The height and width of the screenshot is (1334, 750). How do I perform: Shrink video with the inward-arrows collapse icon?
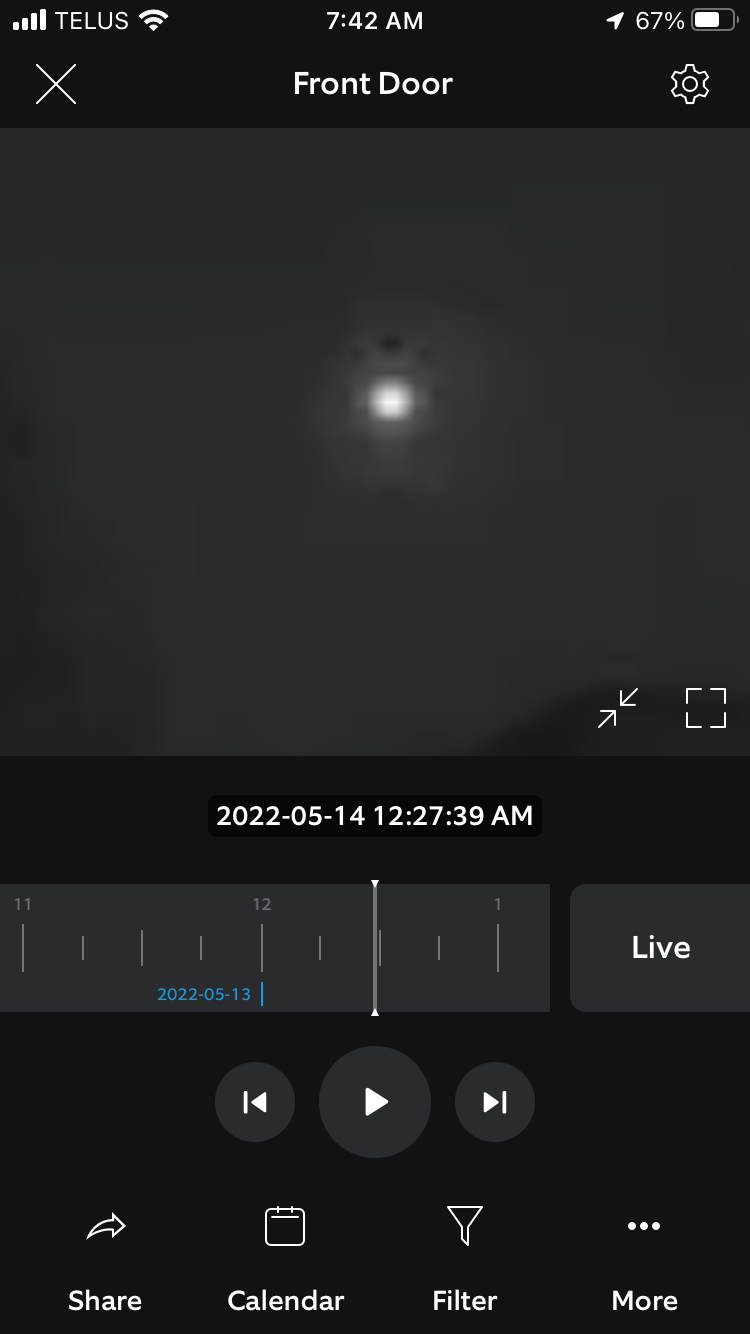click(x=618, y=708)
